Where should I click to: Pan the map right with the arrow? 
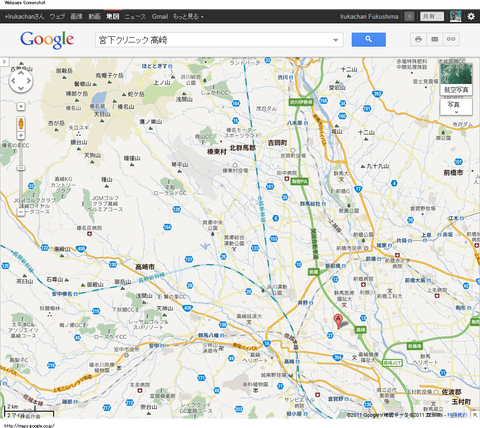[29, 80]
